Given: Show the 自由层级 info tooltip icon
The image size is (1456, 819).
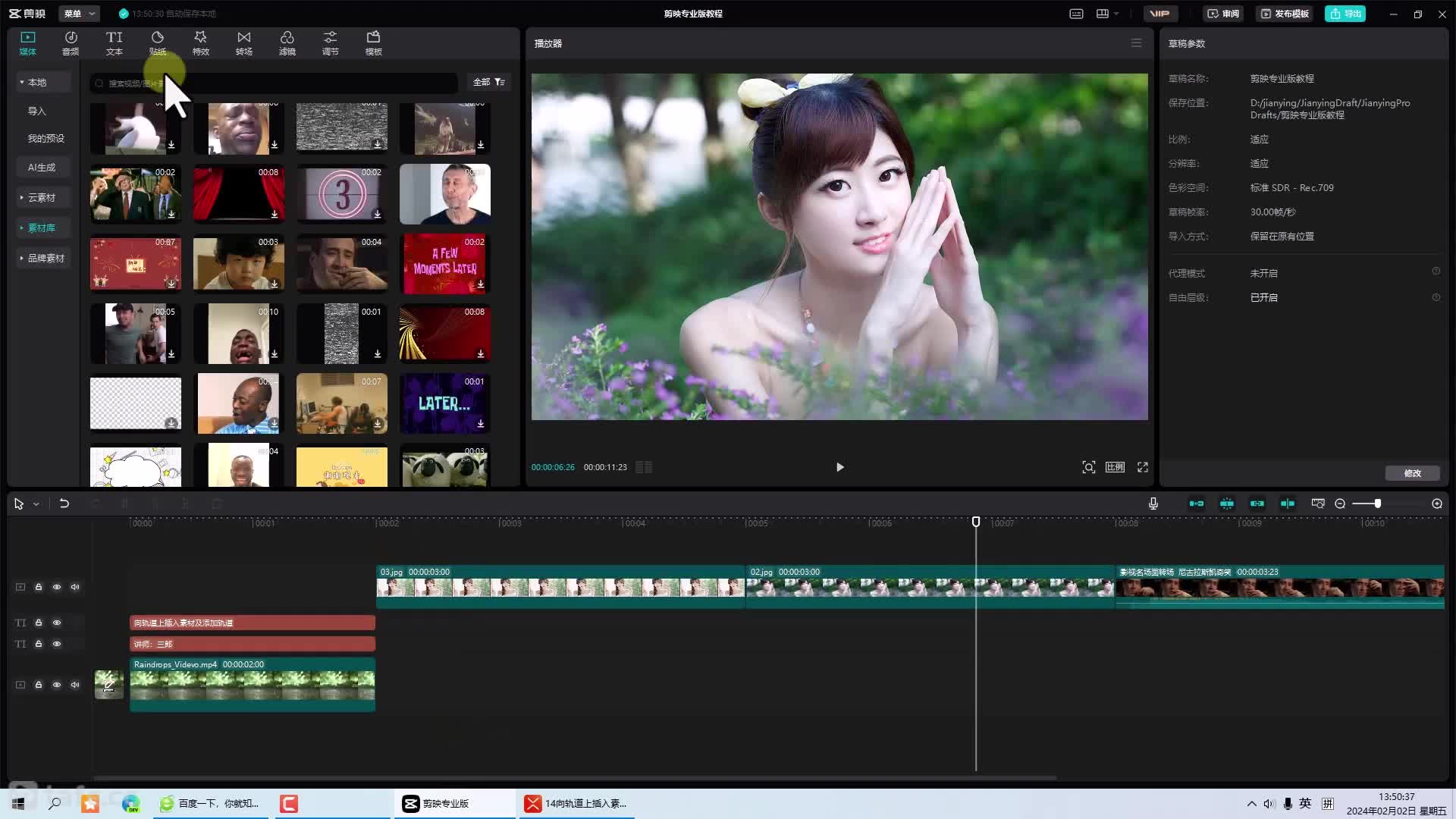Looking at the screenshot, I should tap(1436, 297).
